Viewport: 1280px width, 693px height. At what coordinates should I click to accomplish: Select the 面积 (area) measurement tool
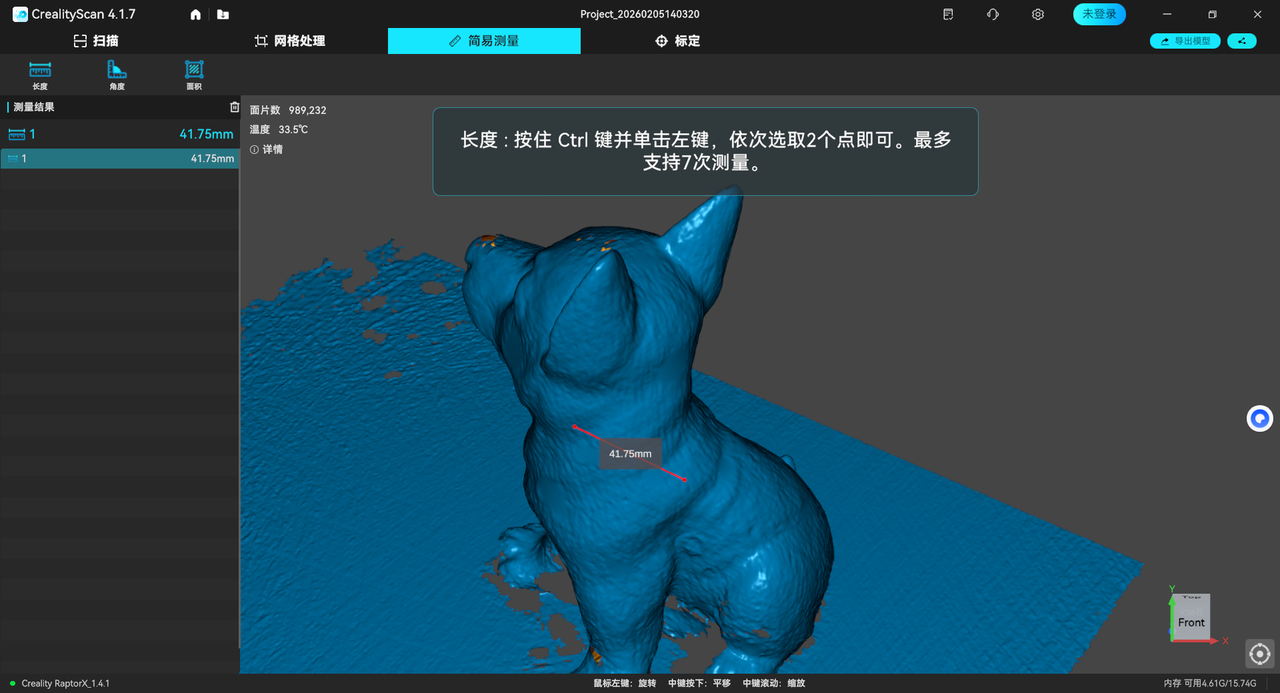(194, 75)
